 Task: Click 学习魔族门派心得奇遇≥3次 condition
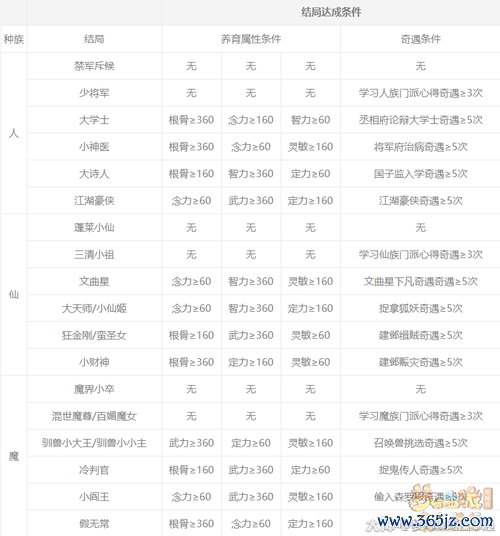point(420,416)
